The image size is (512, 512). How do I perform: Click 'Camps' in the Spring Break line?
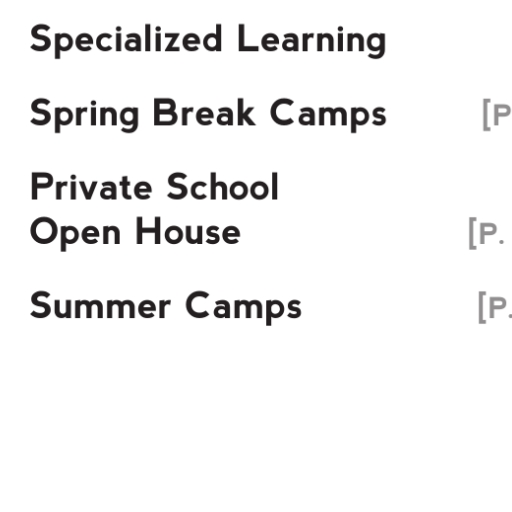328,115
